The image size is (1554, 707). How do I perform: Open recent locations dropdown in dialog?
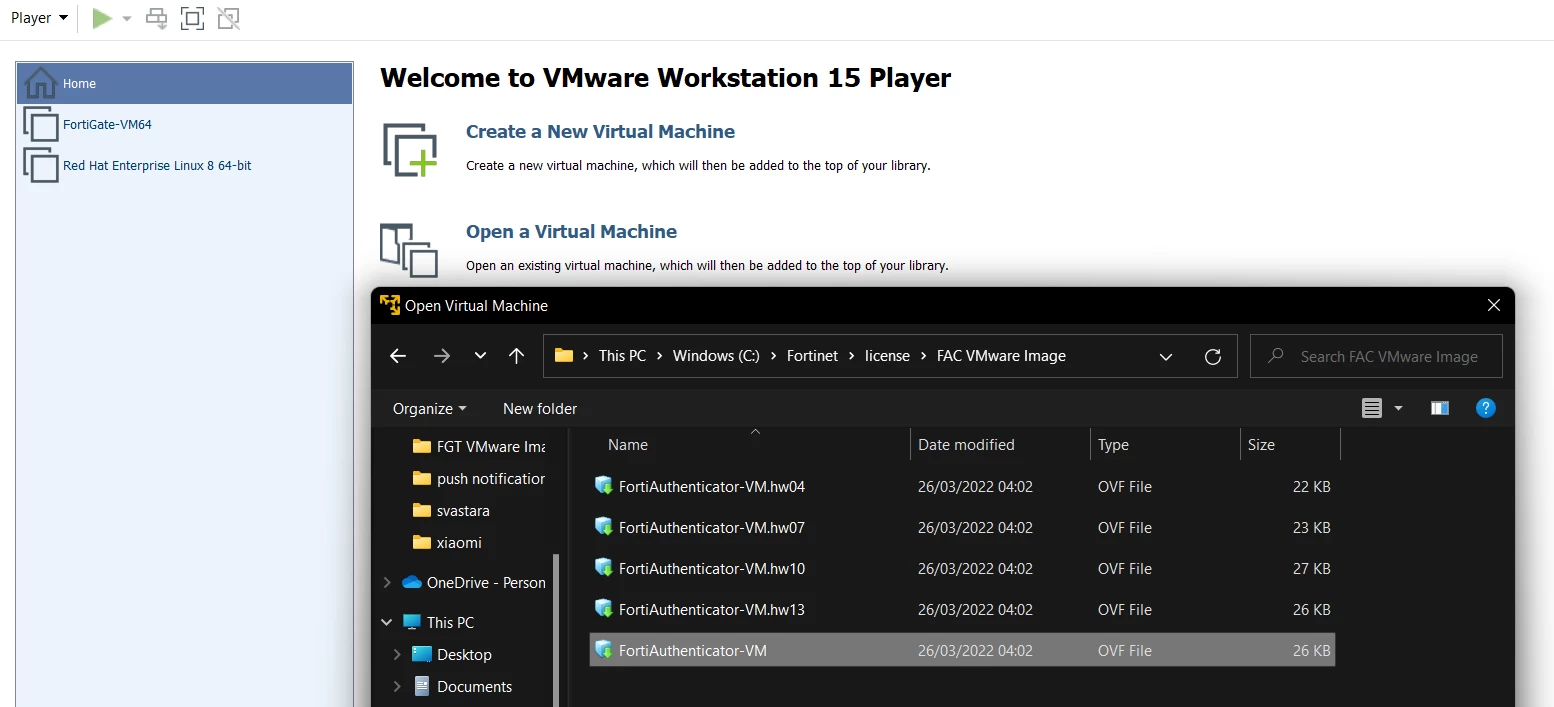point(480,356)
